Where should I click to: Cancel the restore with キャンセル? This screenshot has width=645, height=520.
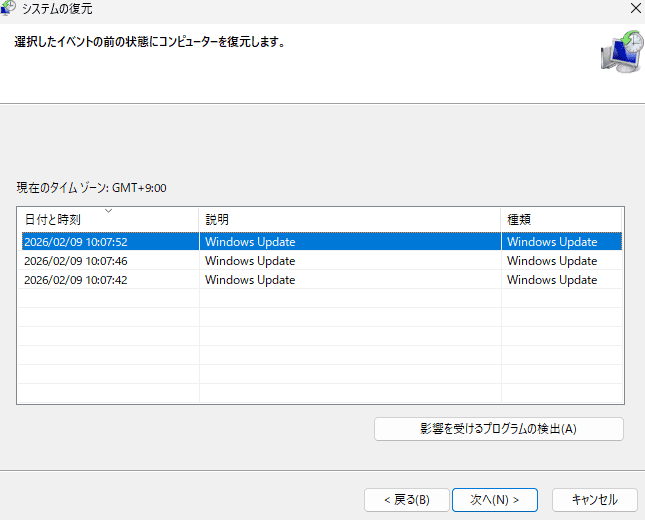[594, 500]
